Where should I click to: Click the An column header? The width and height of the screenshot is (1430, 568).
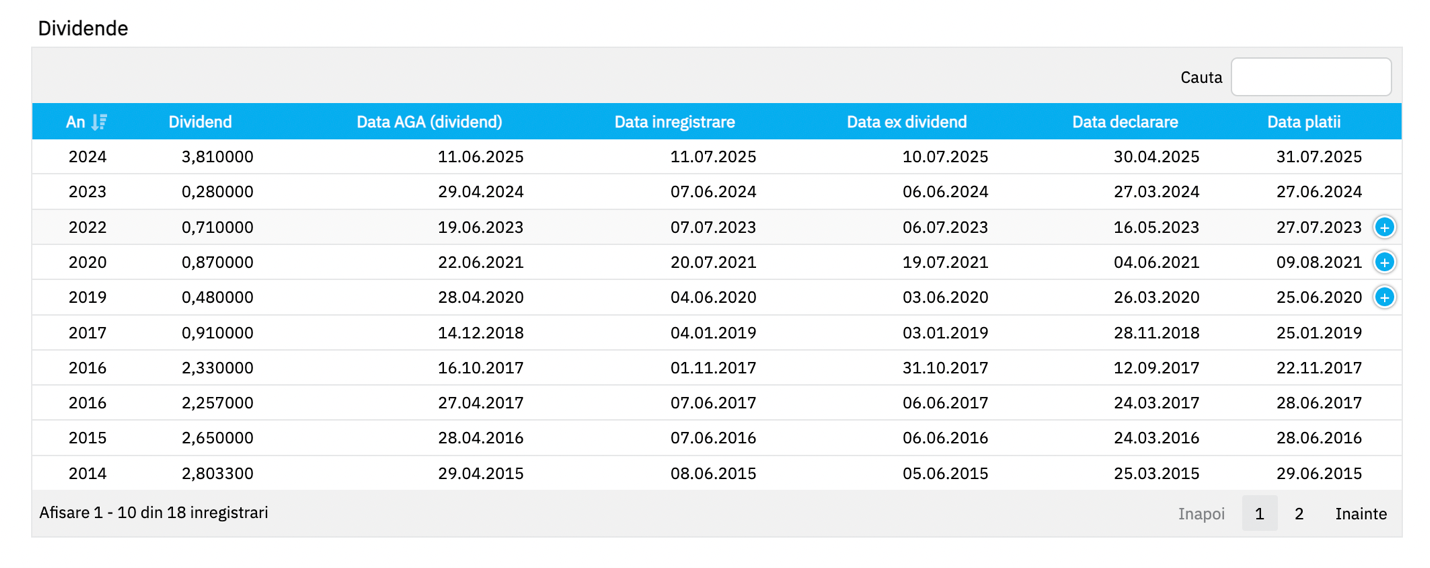coord(76,122)
